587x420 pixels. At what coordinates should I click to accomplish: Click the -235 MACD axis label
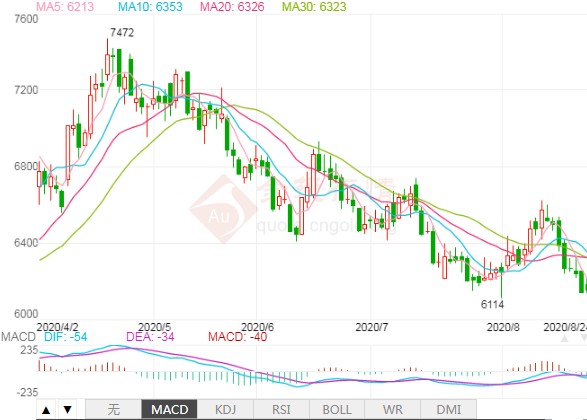point(27,393)
